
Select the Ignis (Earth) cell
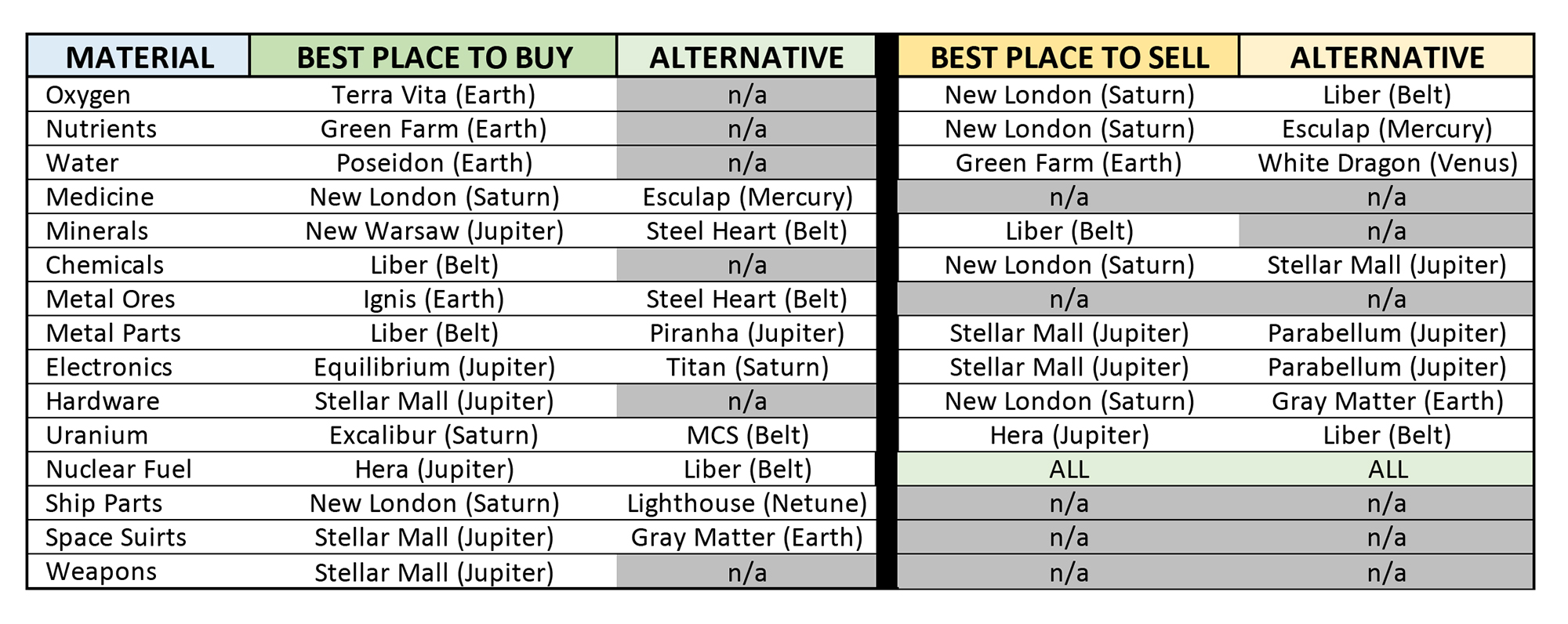(434, 299)
